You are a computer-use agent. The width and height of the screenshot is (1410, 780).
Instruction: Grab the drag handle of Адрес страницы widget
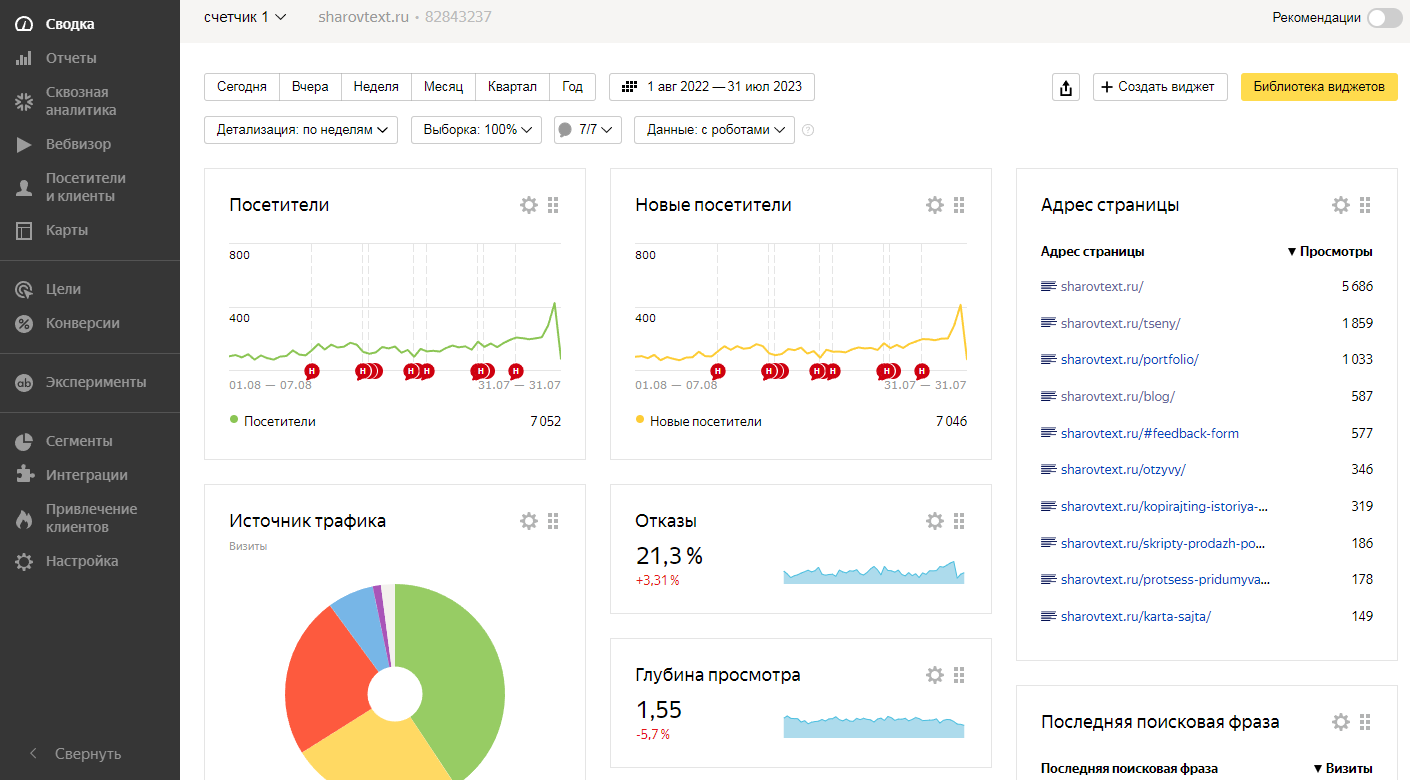1365,205
